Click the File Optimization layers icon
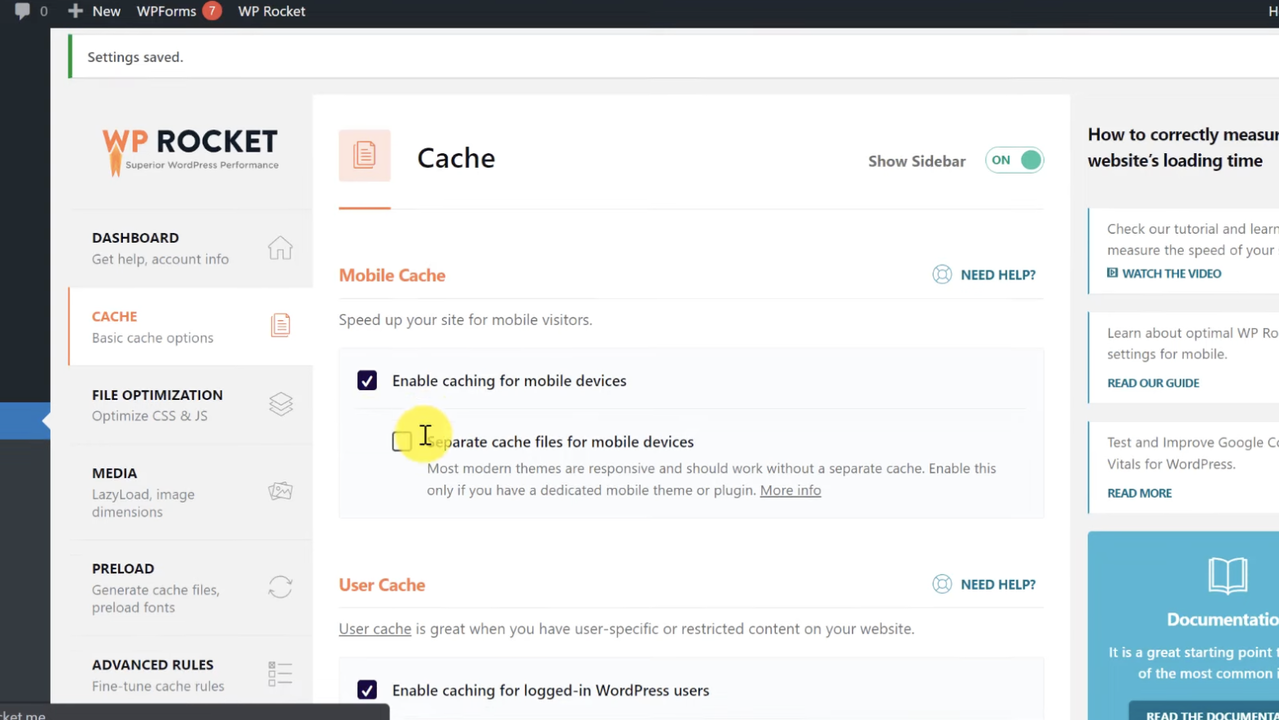Screen dimensions: 1279x720 [x=280, y=404]
